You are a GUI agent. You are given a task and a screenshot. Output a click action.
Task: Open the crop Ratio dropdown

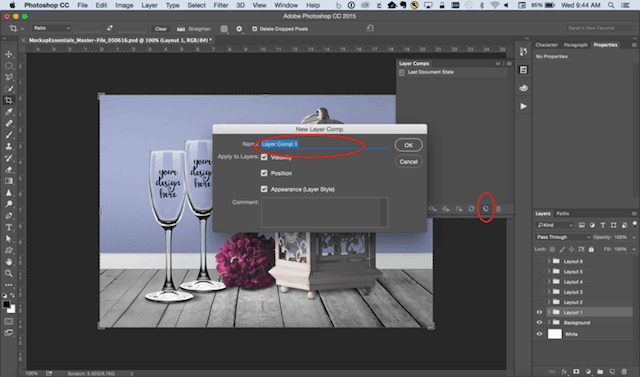(52, 28)
